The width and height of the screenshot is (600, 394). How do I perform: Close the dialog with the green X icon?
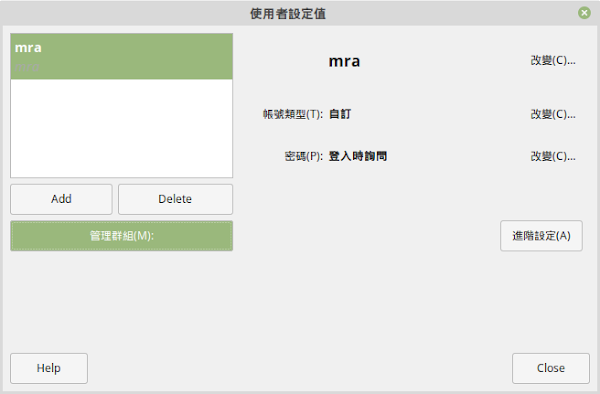(x=584, y=13)
